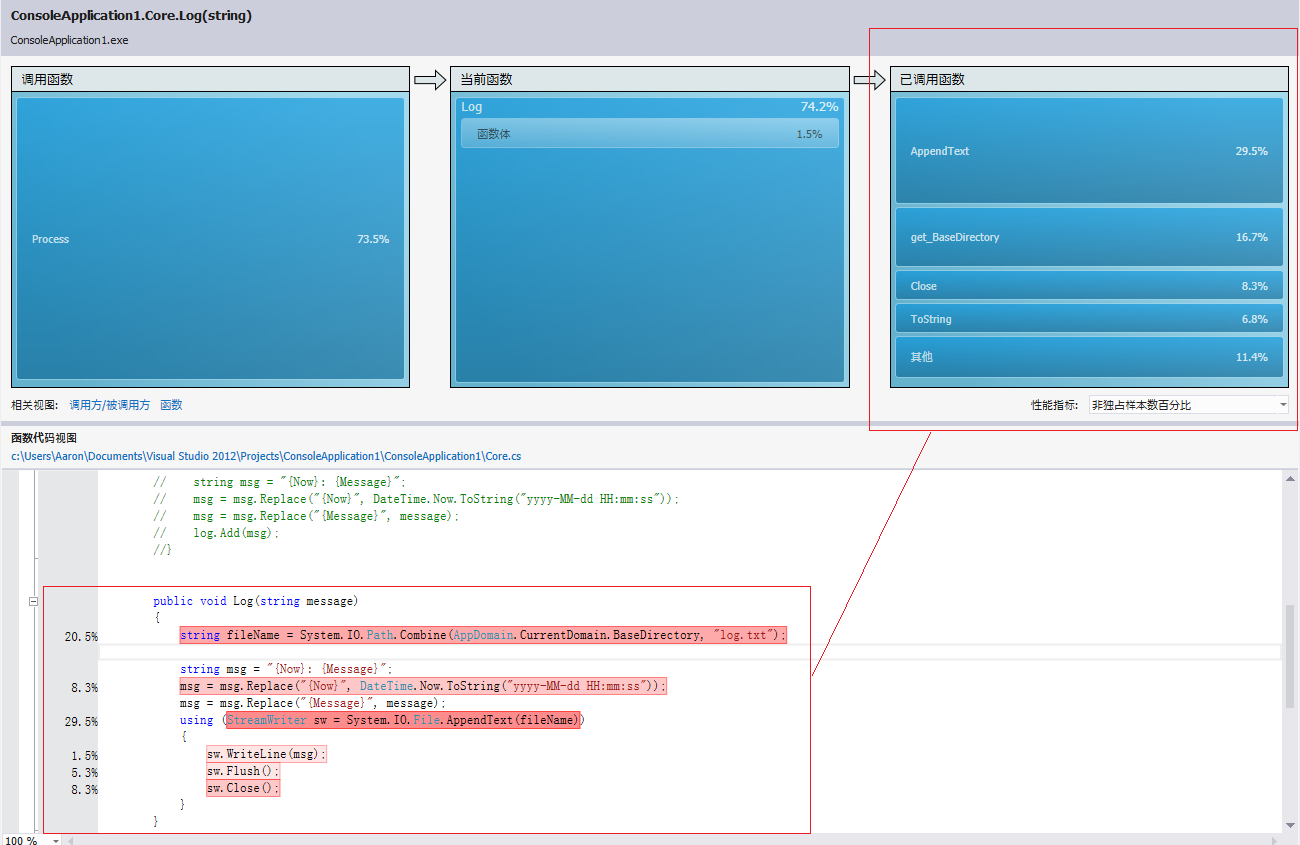Click the 函数体 function body bar
This screenshot has width=1300, height=845.
click(649, 134)
